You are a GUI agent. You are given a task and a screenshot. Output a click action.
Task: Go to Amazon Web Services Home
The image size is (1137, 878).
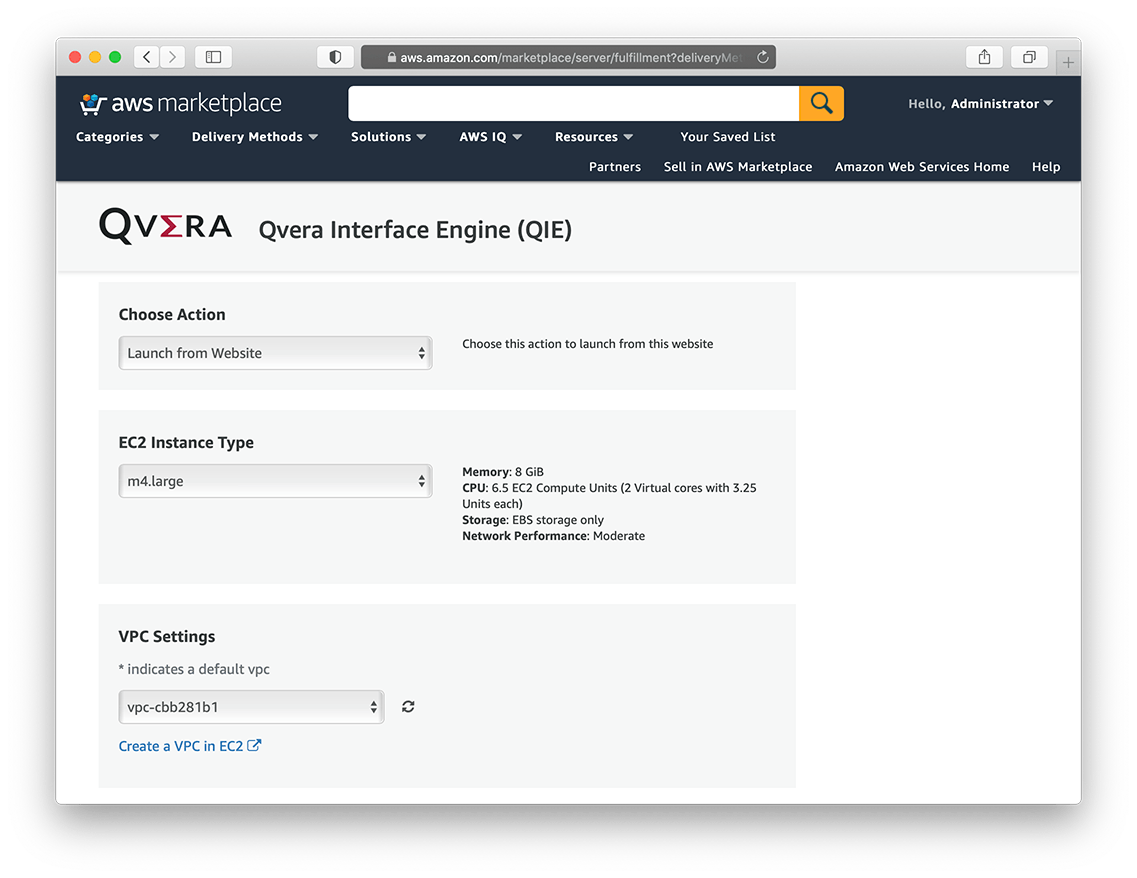(x=922, y=167)
